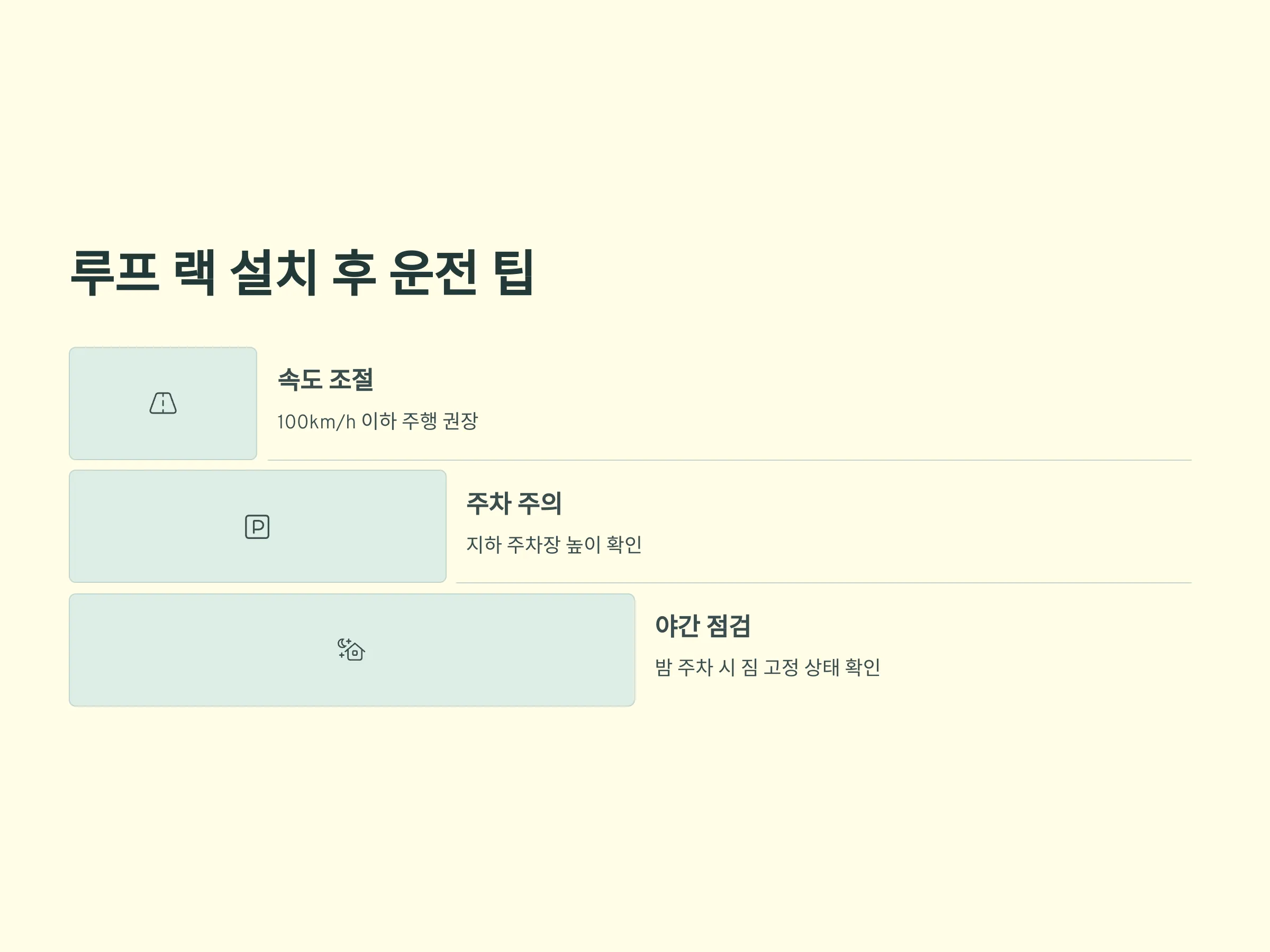Click the night house moon icon
The image size is (1270, 952).
(351, 649)
